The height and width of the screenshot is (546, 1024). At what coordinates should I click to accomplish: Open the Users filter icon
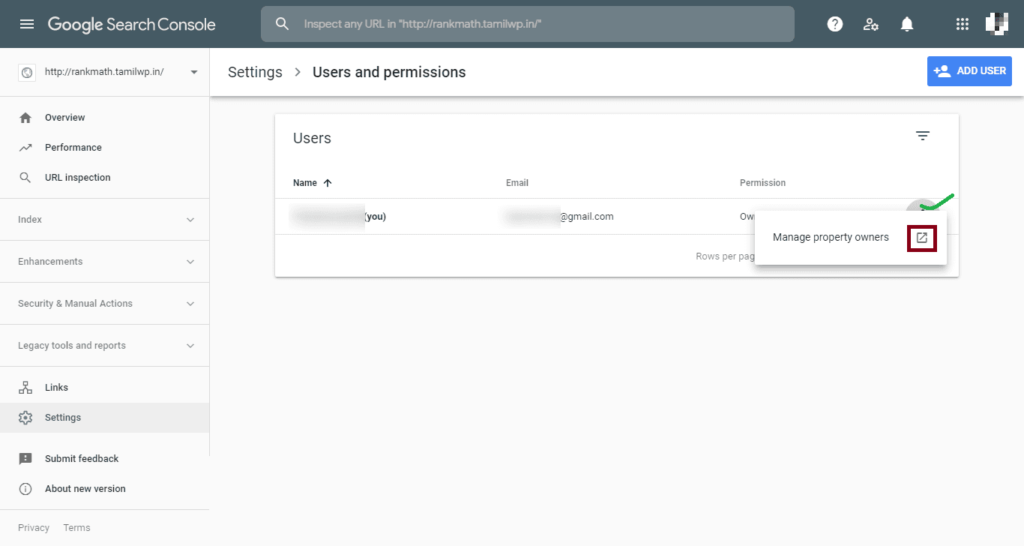tap(922, 136)
